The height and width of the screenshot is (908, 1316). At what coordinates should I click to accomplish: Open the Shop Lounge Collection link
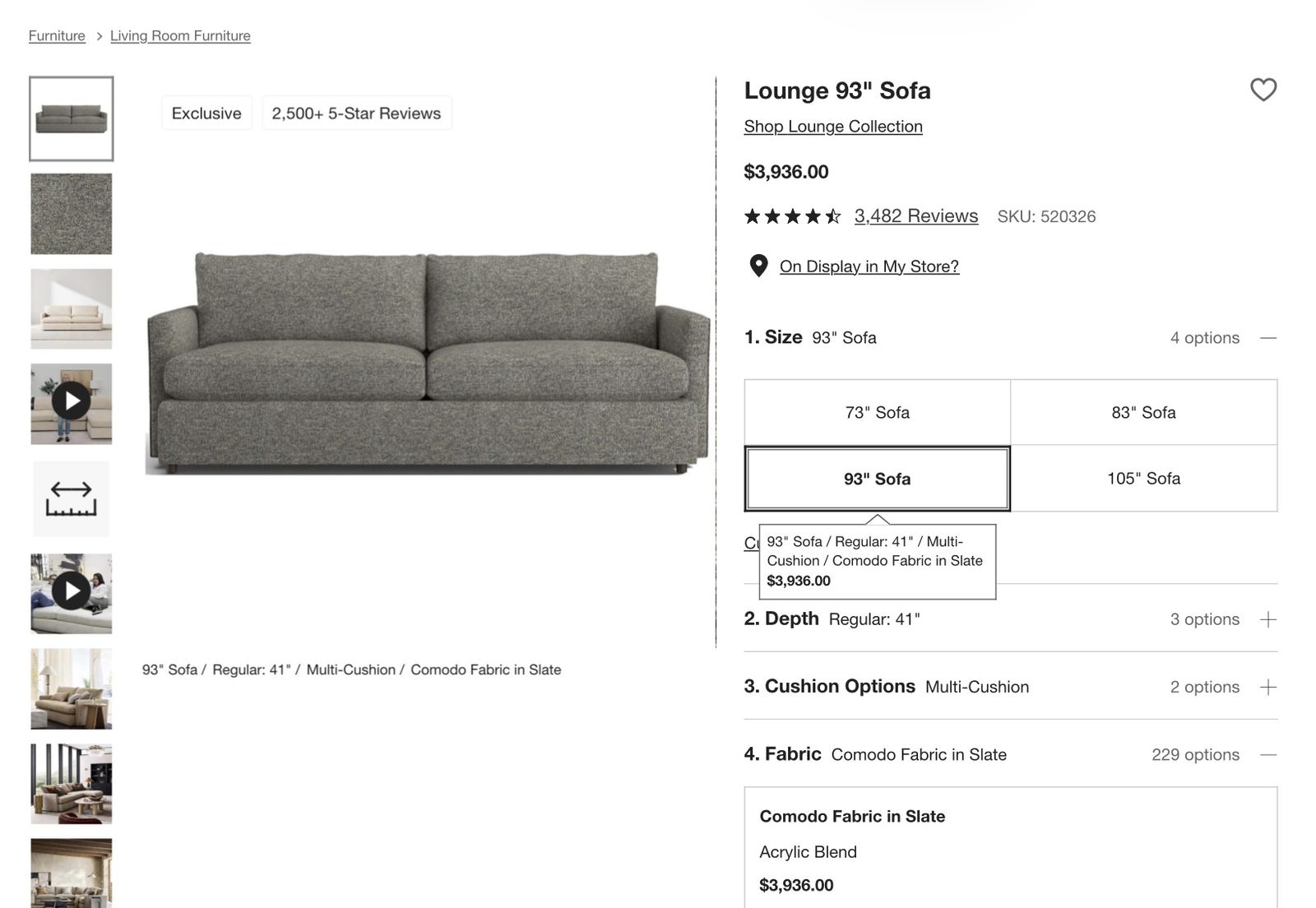833,127
